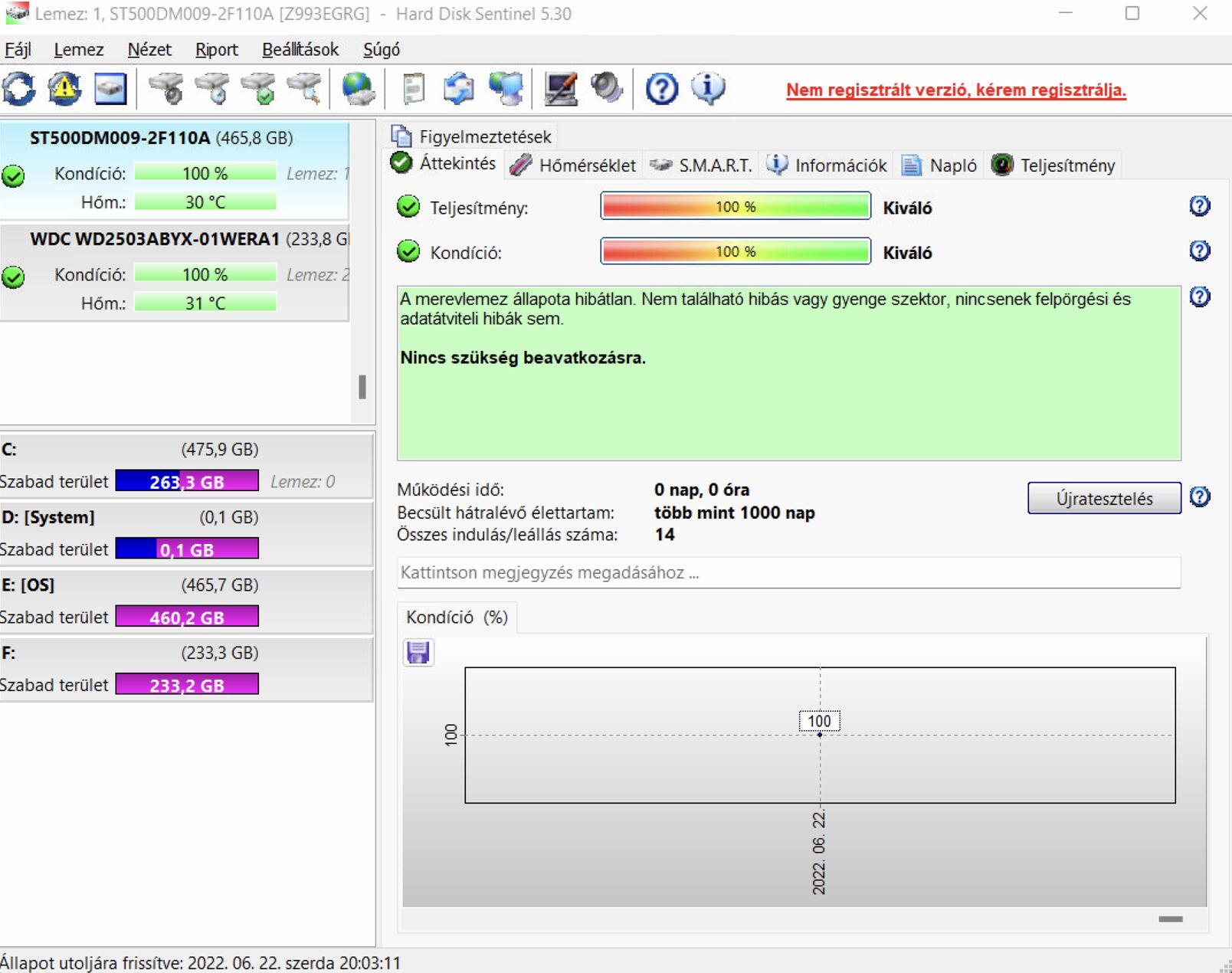Click the '0 nap, 0 óra' value
Screen dimensions: 1232x973
702,490
